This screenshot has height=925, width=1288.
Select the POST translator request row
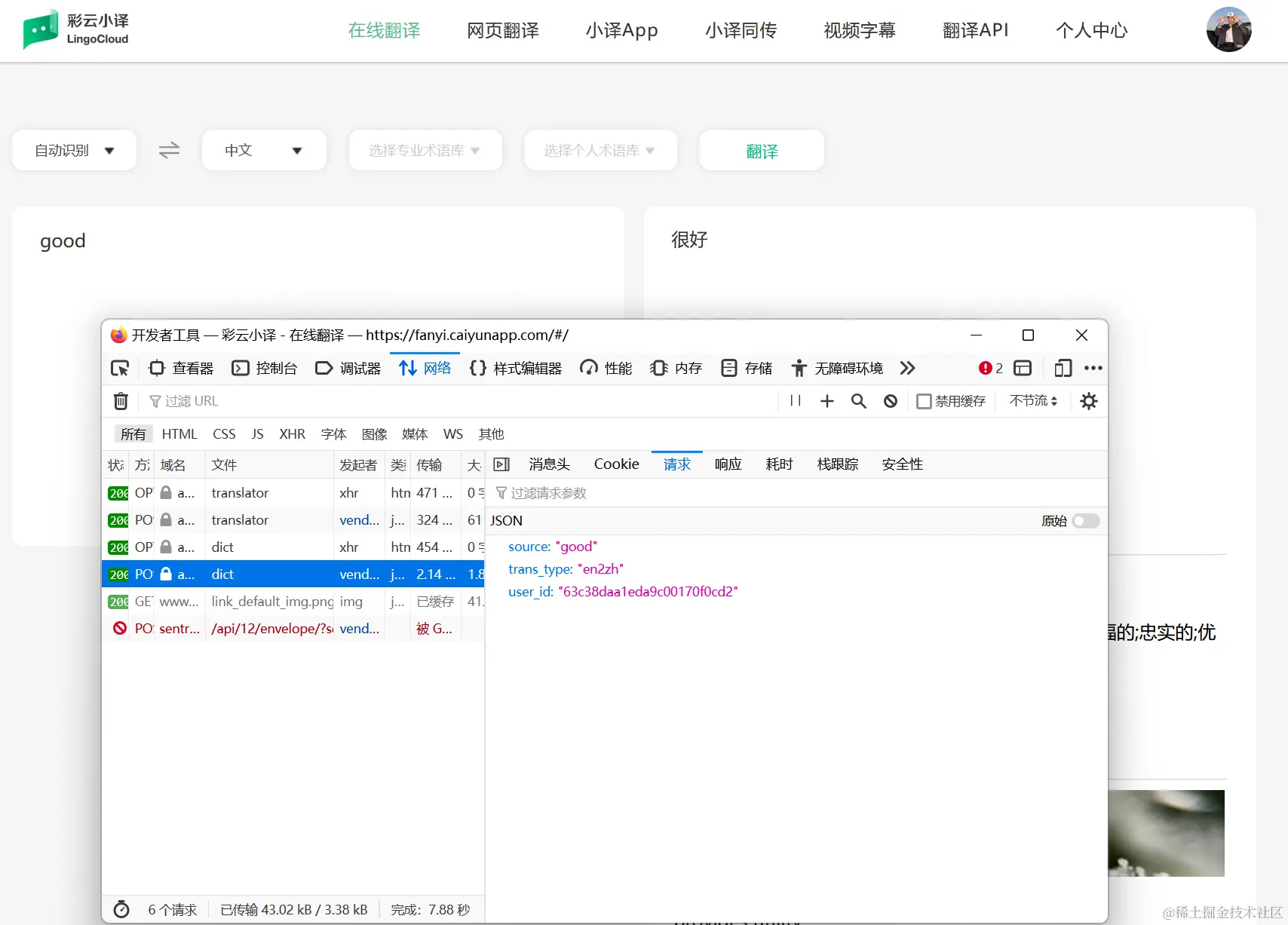(x=293, y=520)
